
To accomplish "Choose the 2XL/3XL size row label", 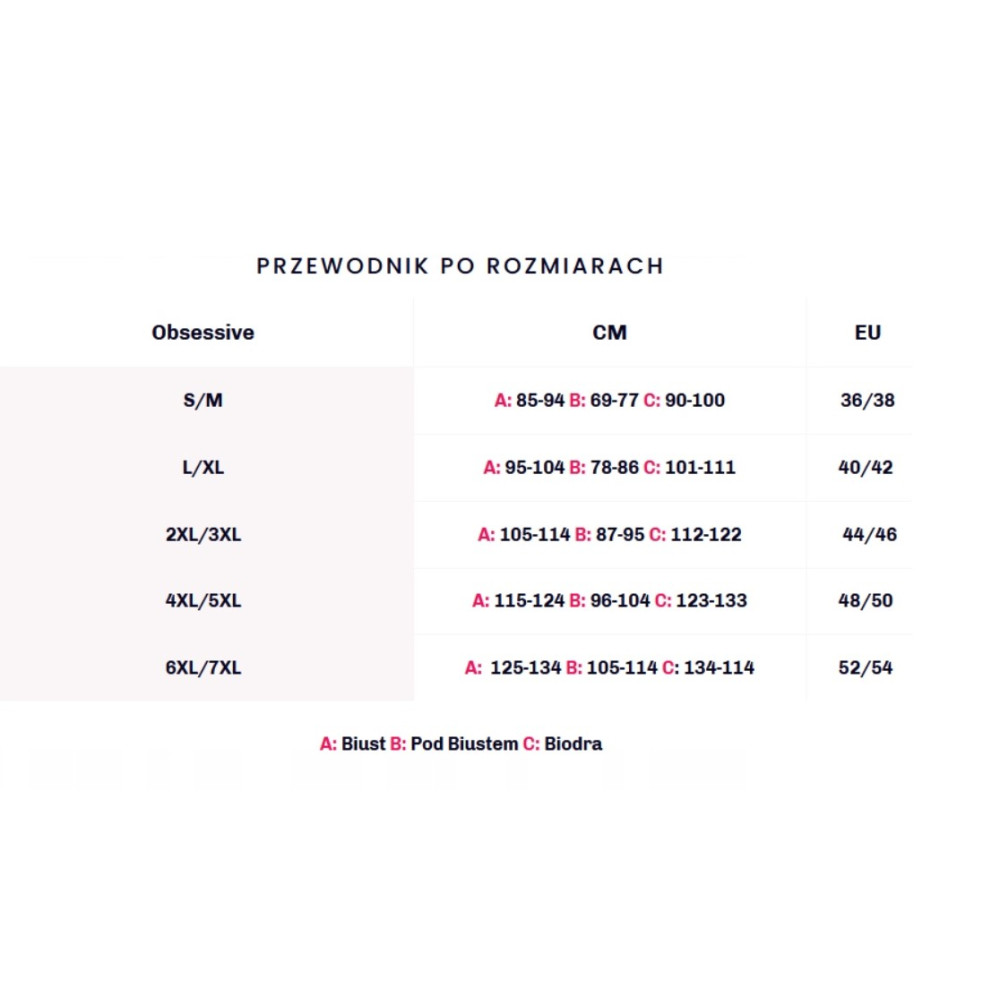I will click(x=203, y=534).
